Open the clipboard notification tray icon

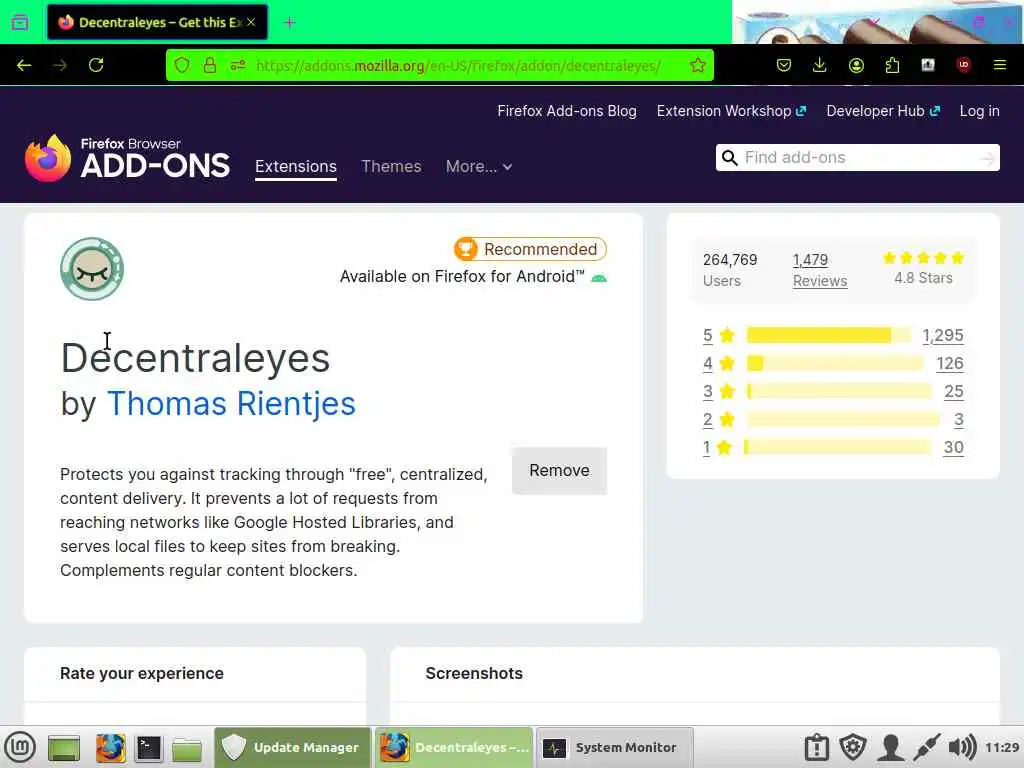[x=816, y=747]
